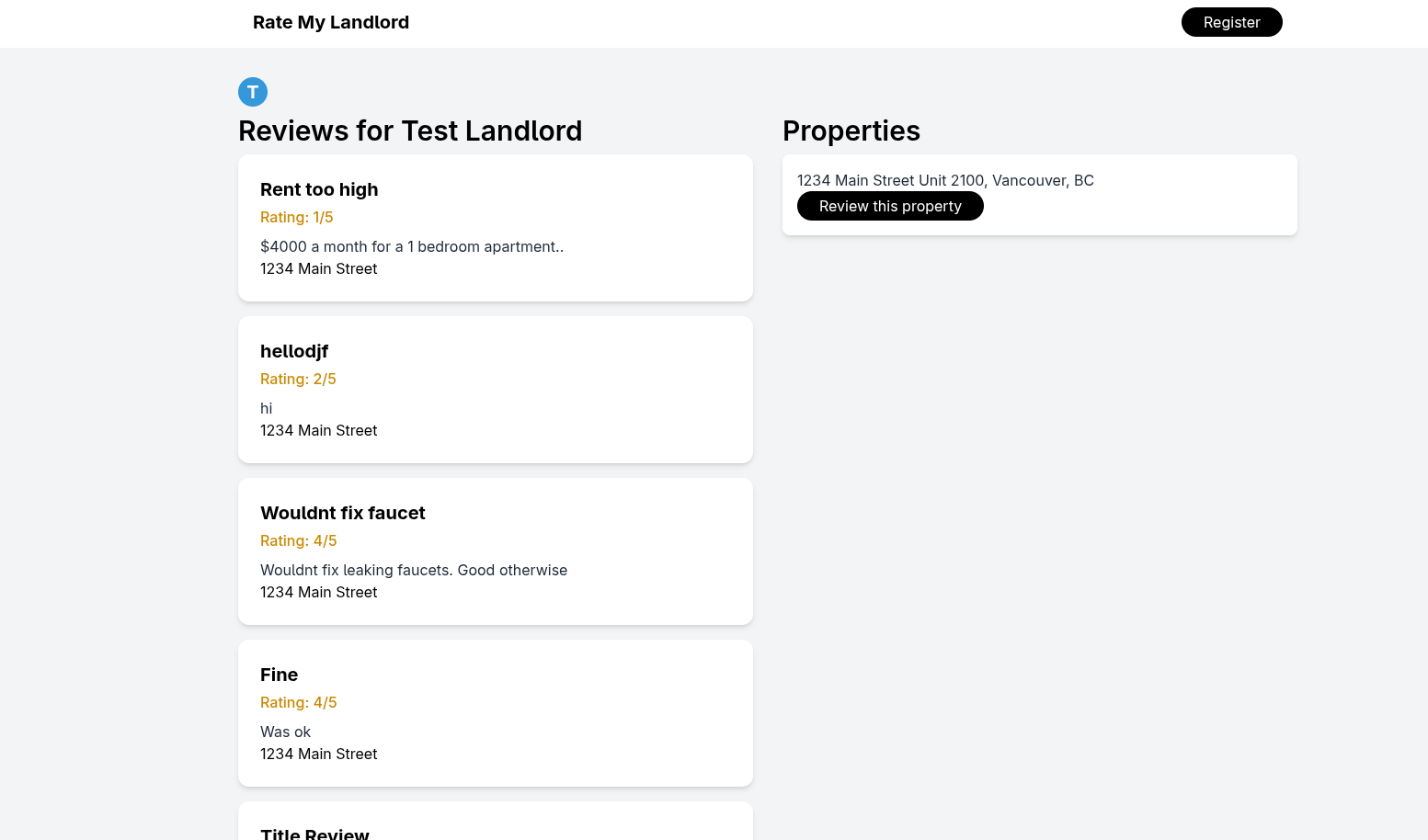The image size is (1428, 840).
Task: Click the 'Rating: 1/5' label
Action: click(297, 217)
